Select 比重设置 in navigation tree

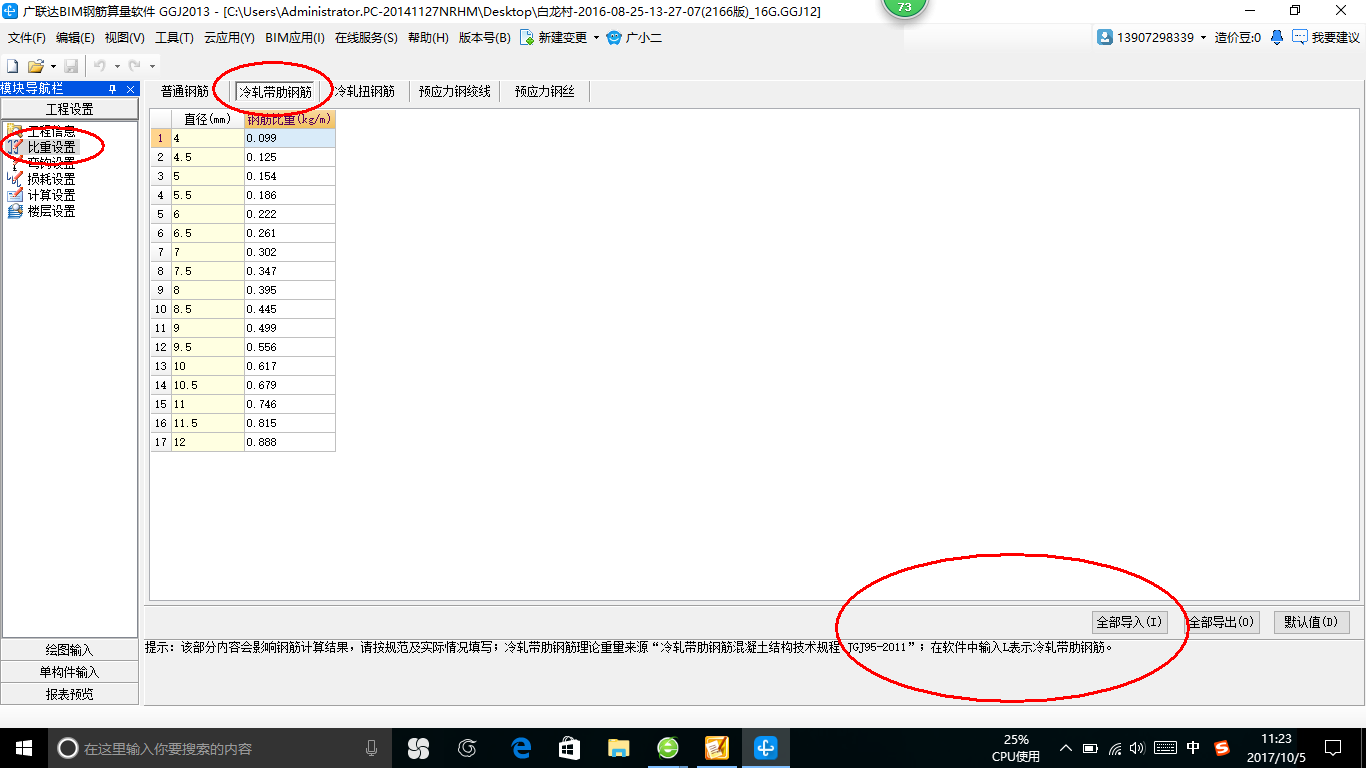tap(51, 147)
